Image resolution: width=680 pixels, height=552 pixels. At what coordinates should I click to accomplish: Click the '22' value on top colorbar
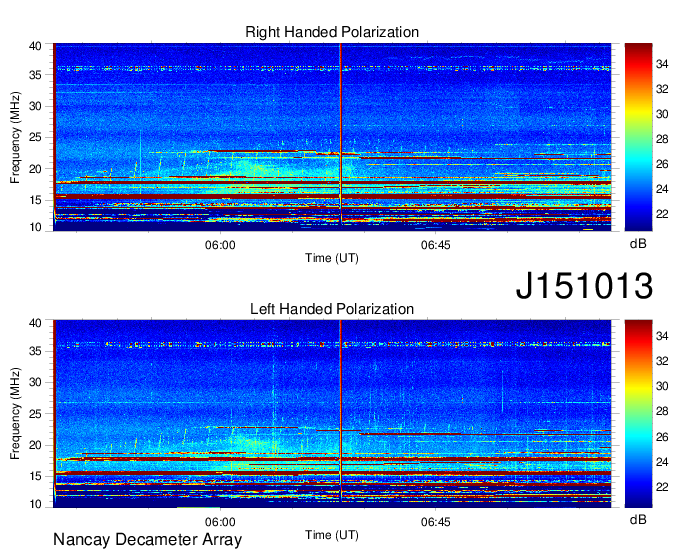point(662,214)
